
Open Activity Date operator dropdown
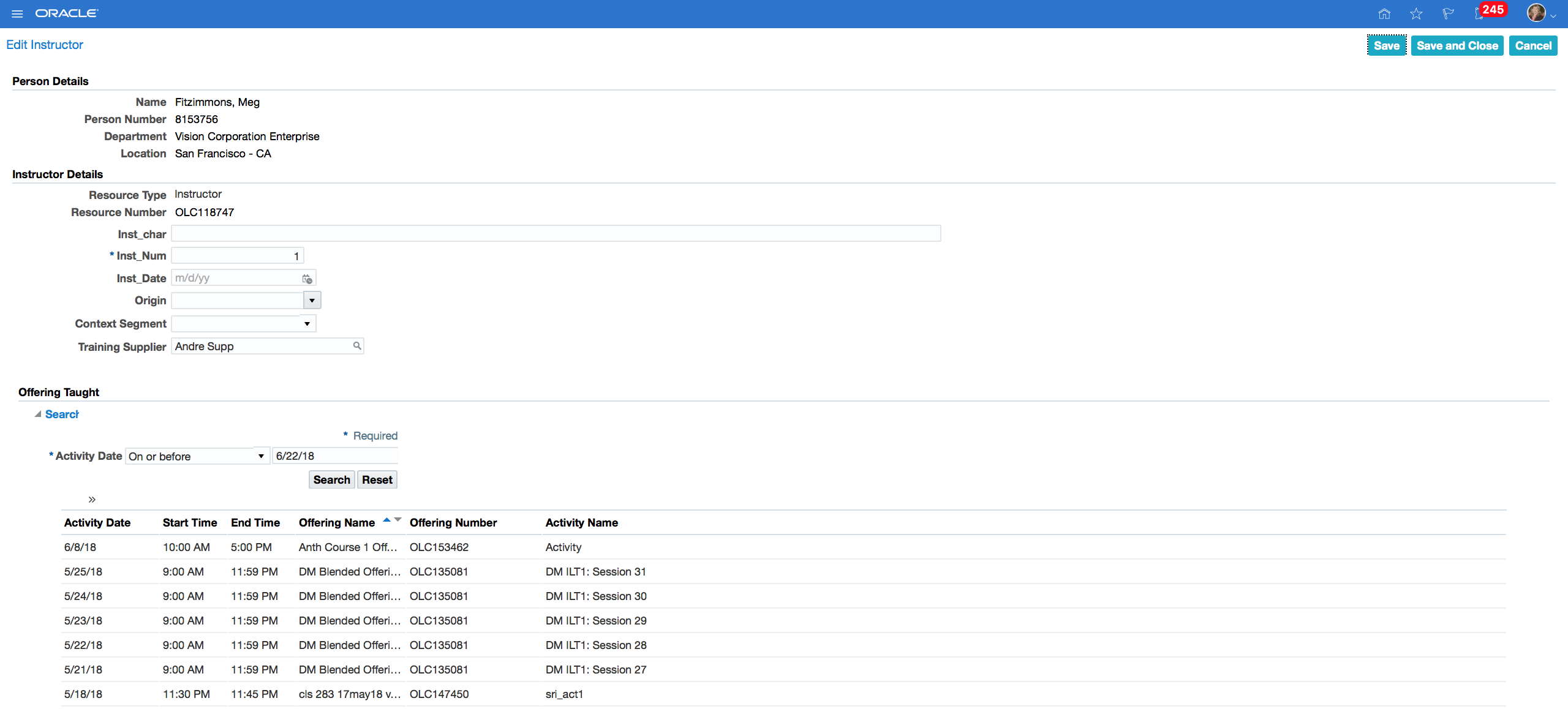click(x=261, y=456)
